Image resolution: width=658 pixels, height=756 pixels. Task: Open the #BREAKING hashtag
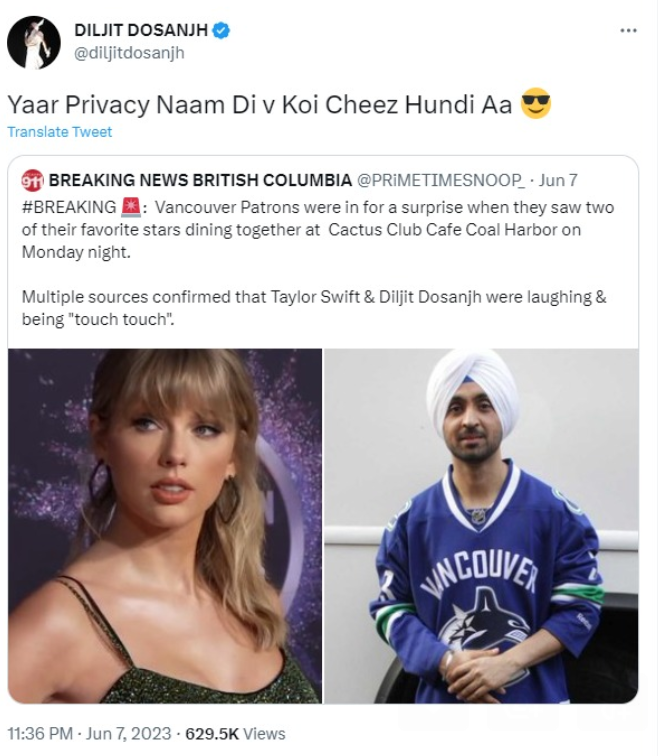(69, 207)
